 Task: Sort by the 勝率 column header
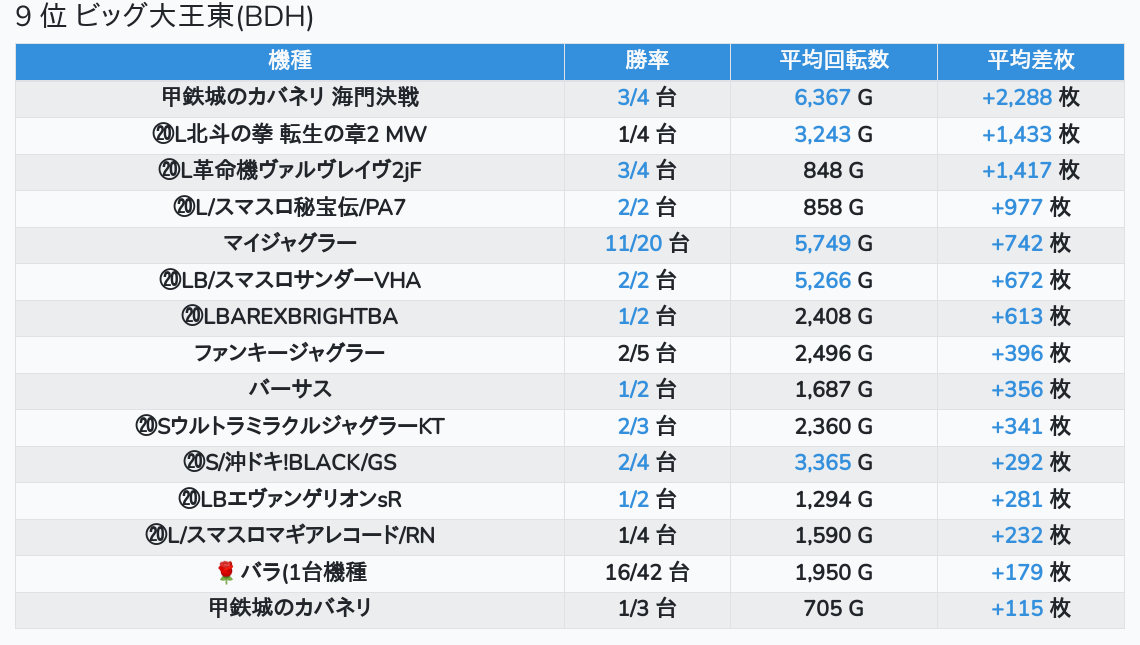[x=647, y=61]
